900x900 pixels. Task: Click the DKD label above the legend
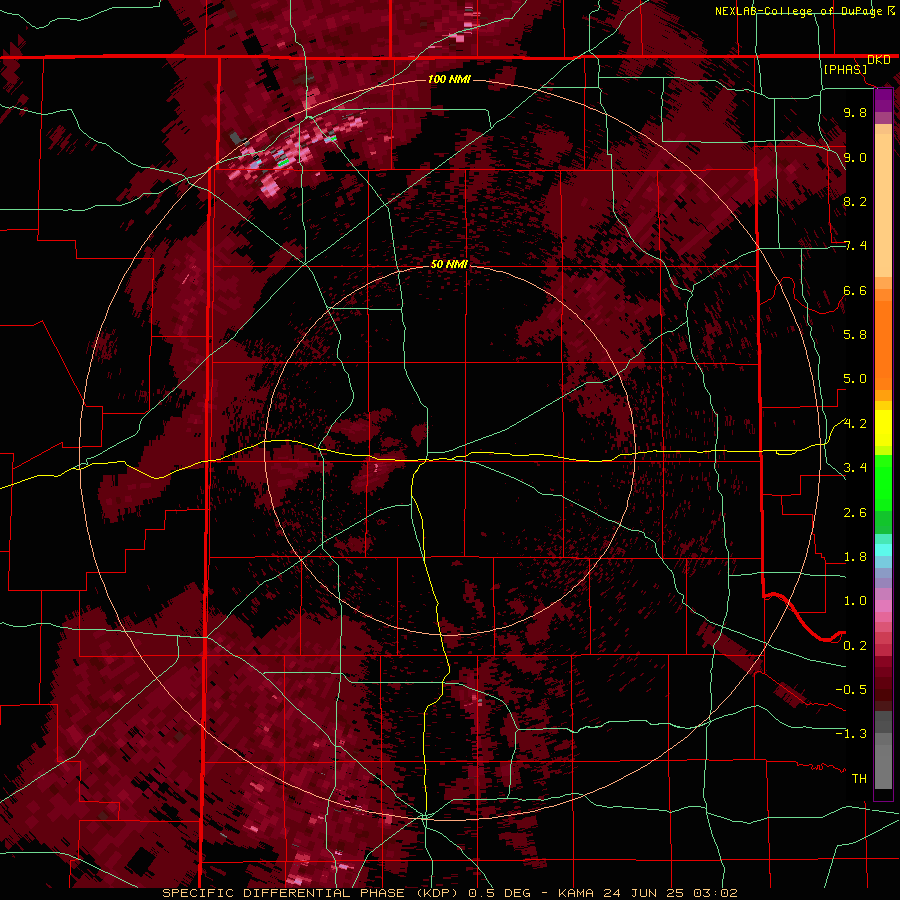[878, 60]
